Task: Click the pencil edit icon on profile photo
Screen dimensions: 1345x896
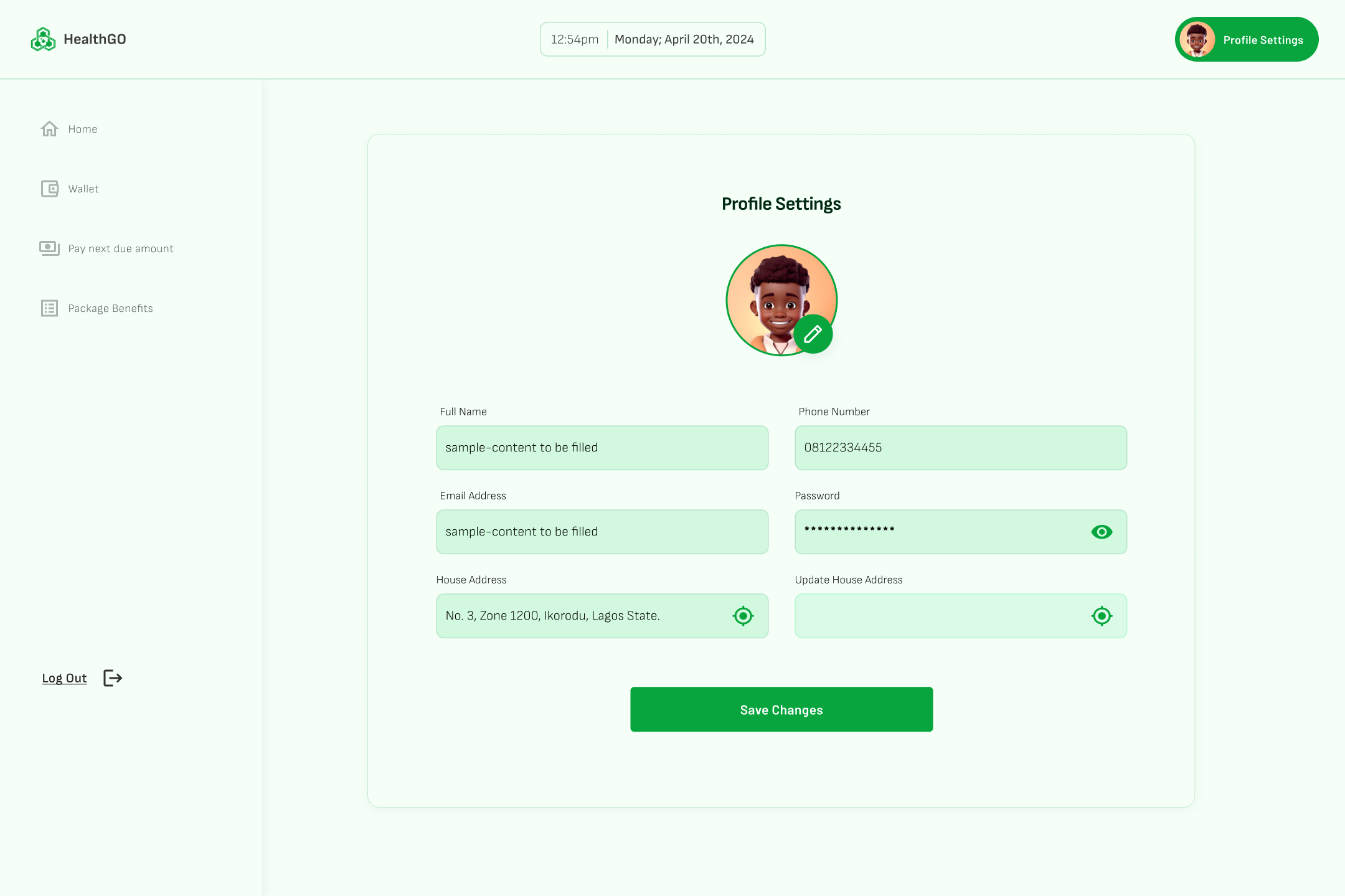Action: 813,334
